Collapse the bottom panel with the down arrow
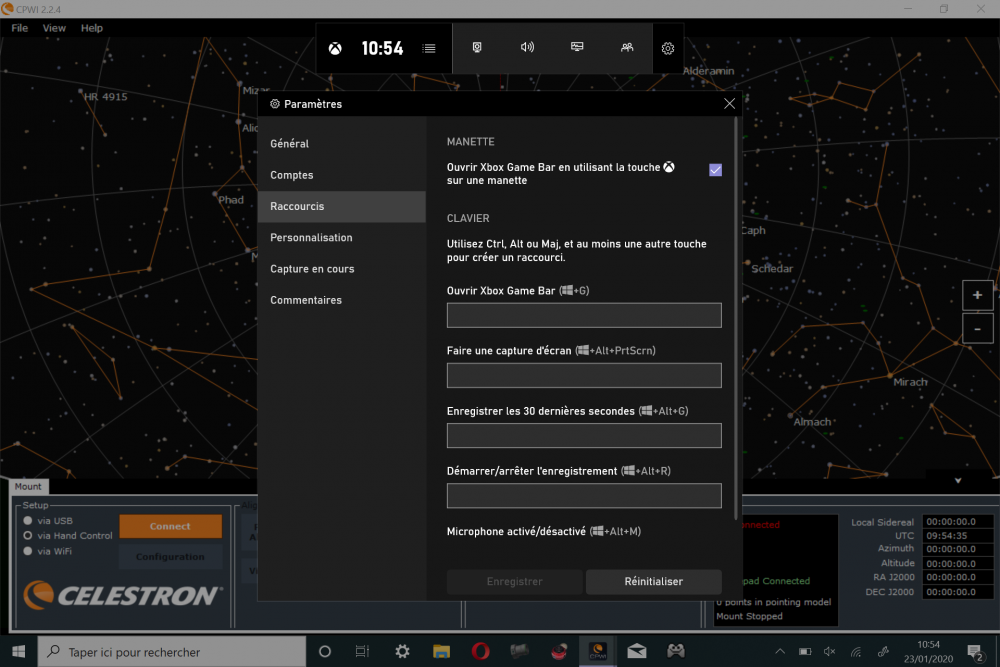This screenshot has width=1000, height=667. click(x=958, y=481)
